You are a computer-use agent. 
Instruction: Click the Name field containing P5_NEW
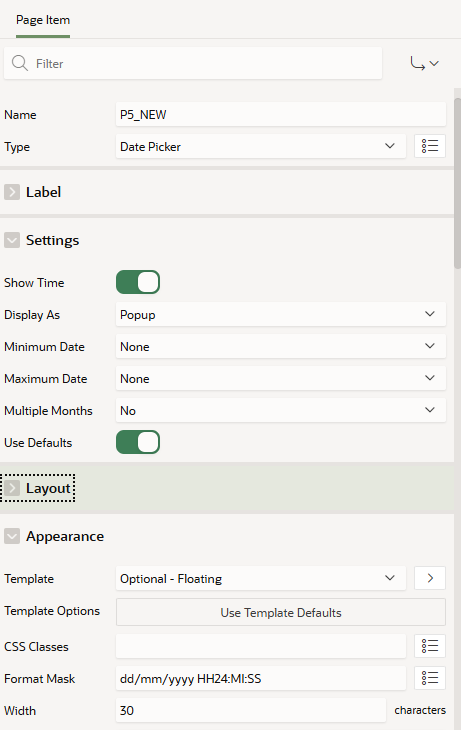(280, 115)
